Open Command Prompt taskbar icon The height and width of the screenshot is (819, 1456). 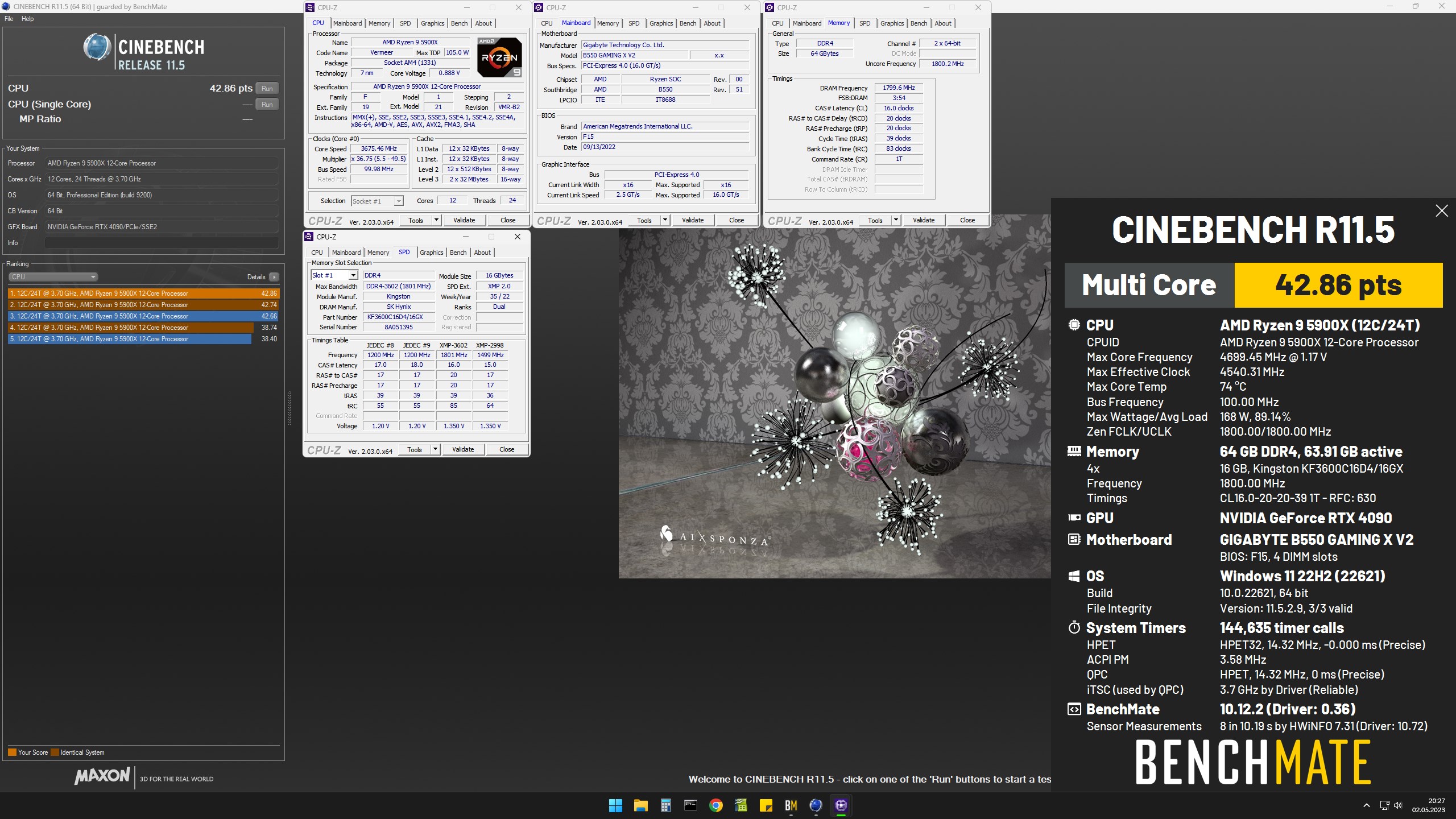tap(690, 805)
